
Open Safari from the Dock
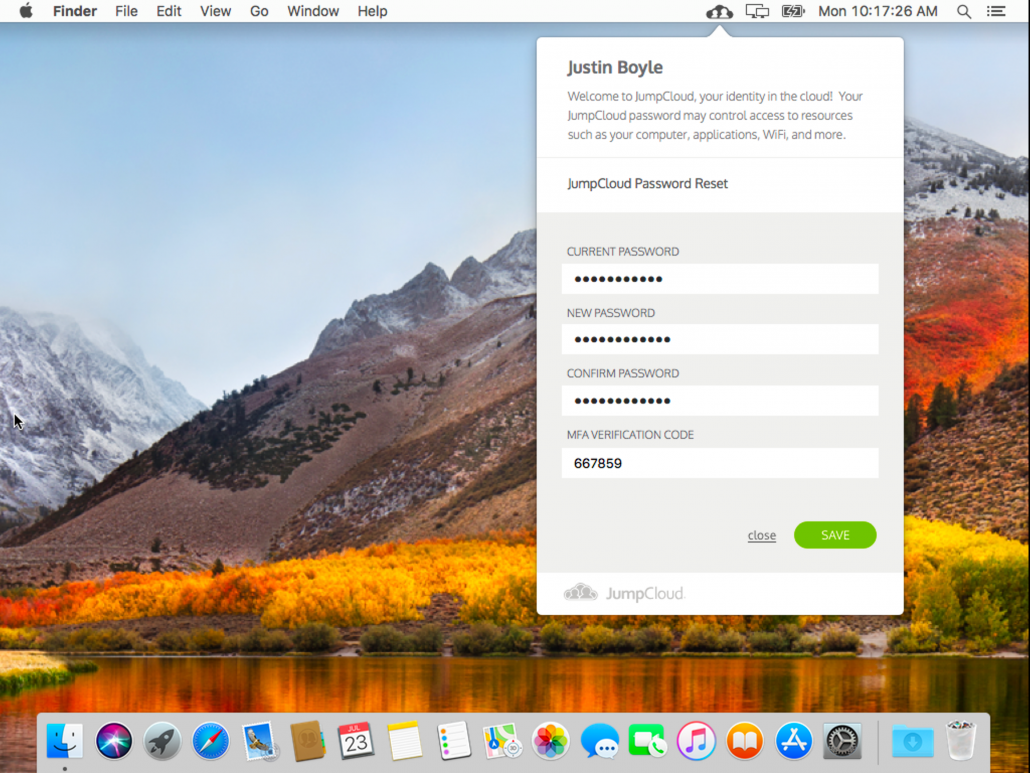[211, 741]
